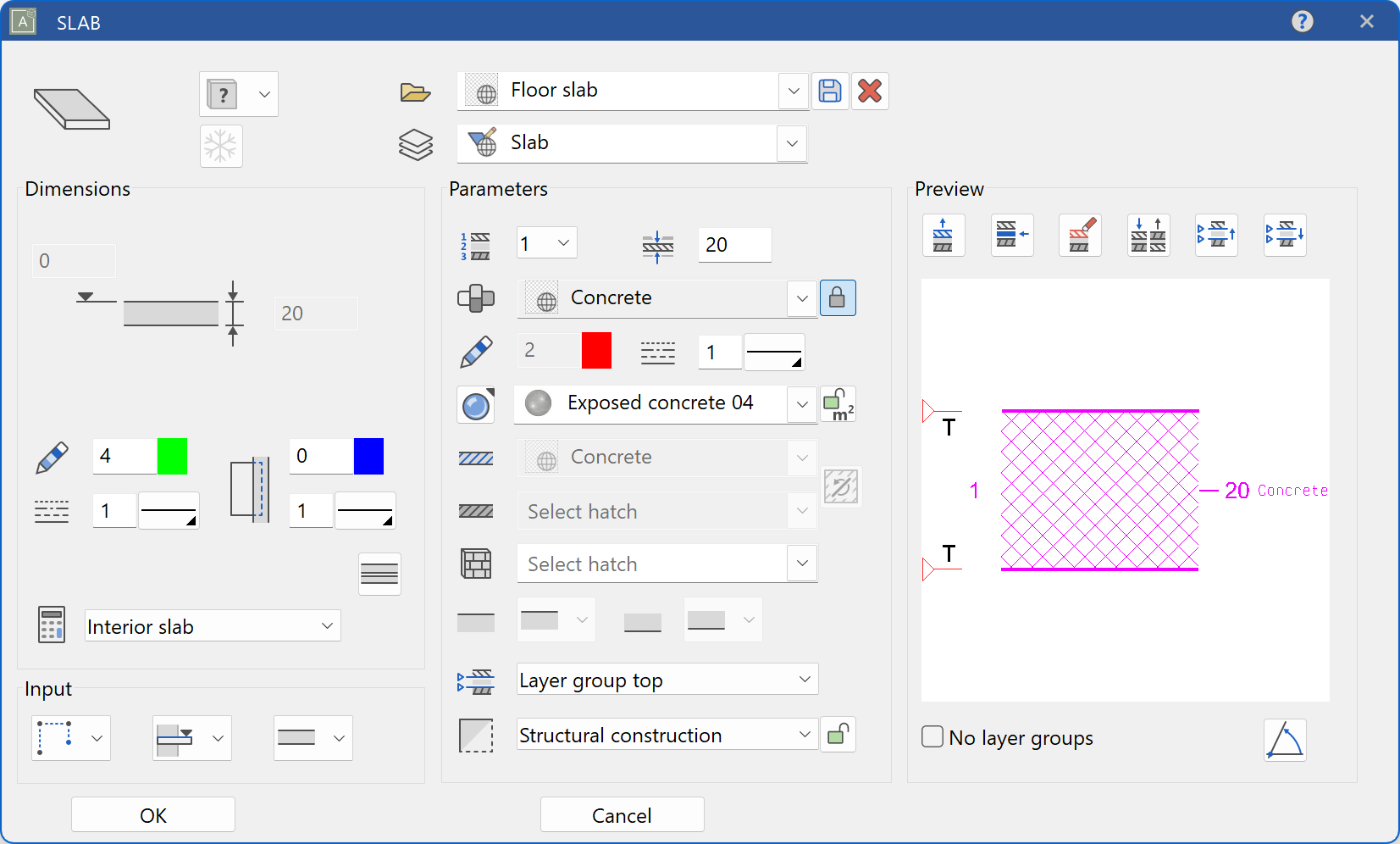This screenshot has height=844, width=1400.
Task: Open the Exposed concrete 04 surface dropdown
Action: [x=801, y=404]
